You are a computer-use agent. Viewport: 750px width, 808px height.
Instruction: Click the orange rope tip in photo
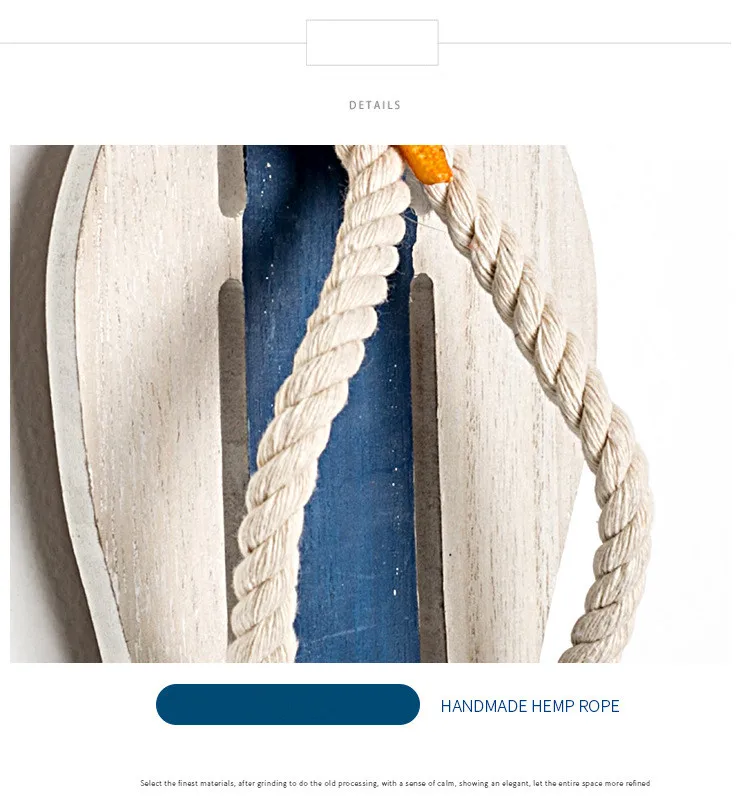[x=425, y=162]
